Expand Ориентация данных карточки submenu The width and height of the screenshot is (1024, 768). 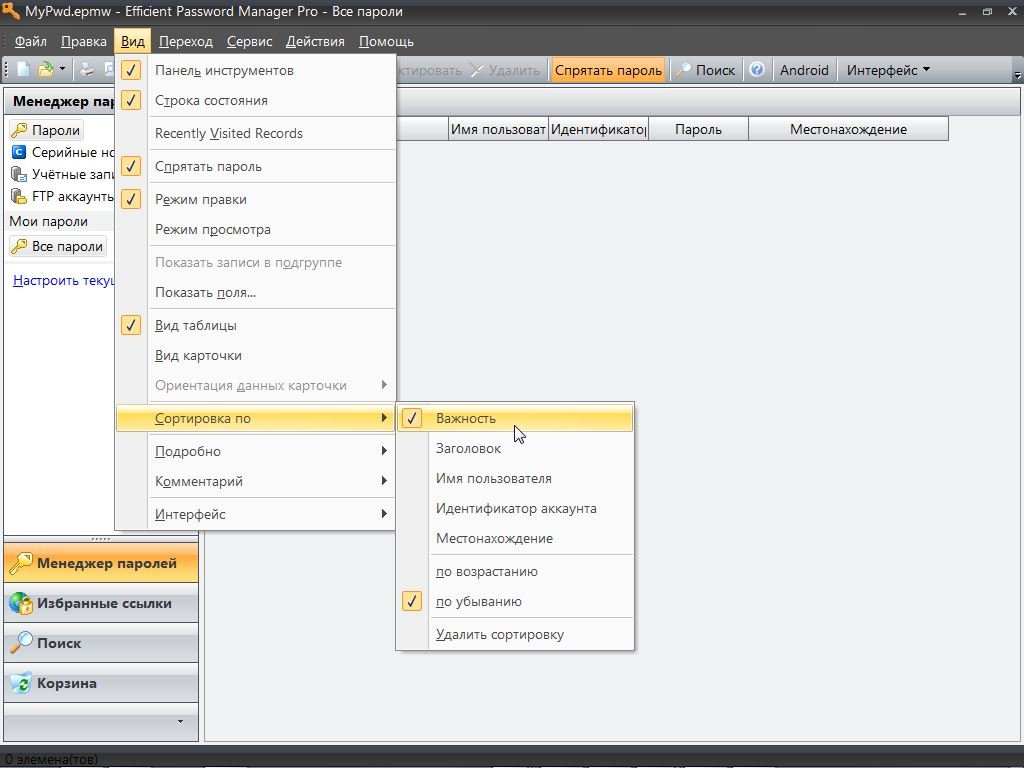(x=255, y=385)
